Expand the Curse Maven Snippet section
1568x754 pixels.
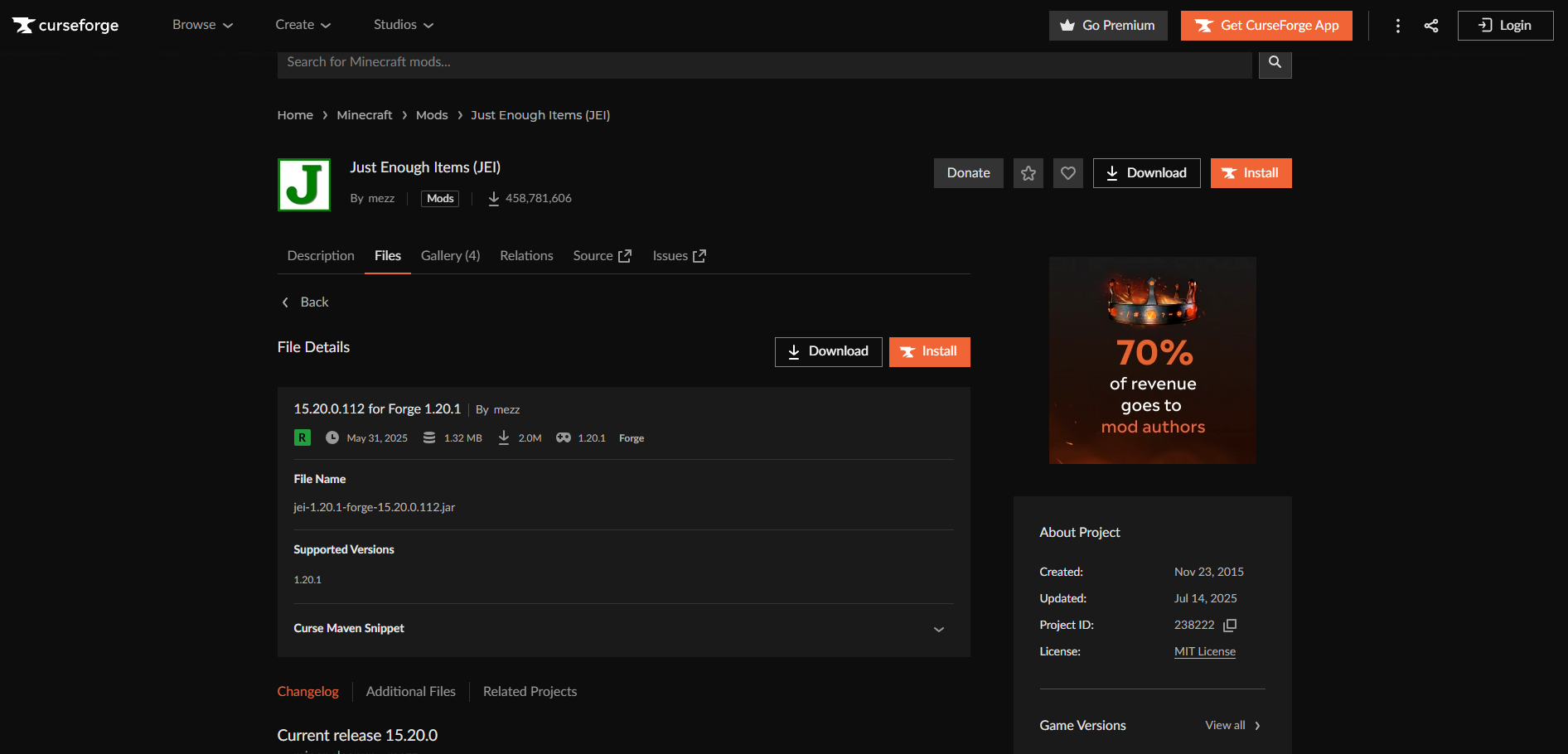pos(623,629)
